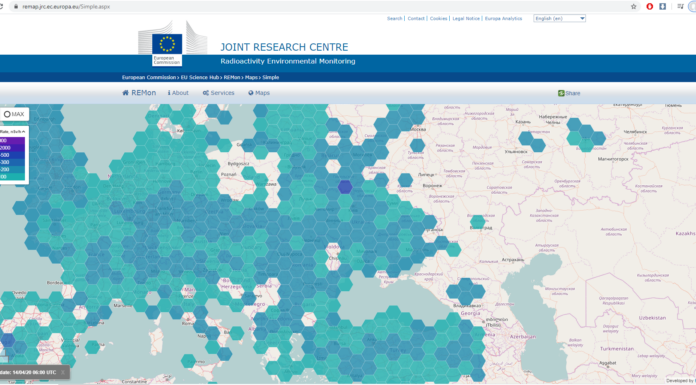This screenshot has height=385, width=696.
Task: View site info via address bar lock icon
Action: (x=16, y=7)
